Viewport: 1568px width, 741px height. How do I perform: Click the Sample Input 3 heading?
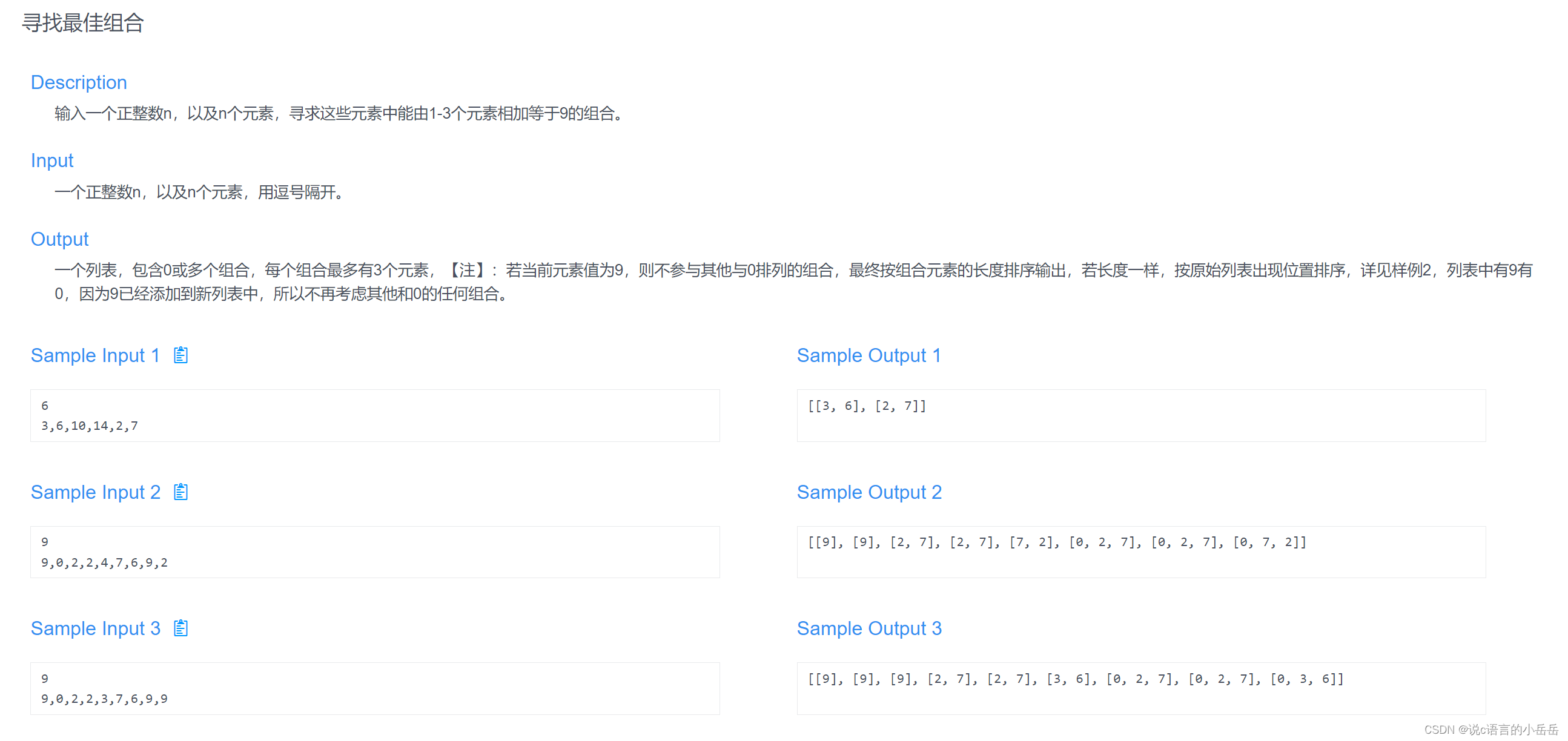coord(96,628)
